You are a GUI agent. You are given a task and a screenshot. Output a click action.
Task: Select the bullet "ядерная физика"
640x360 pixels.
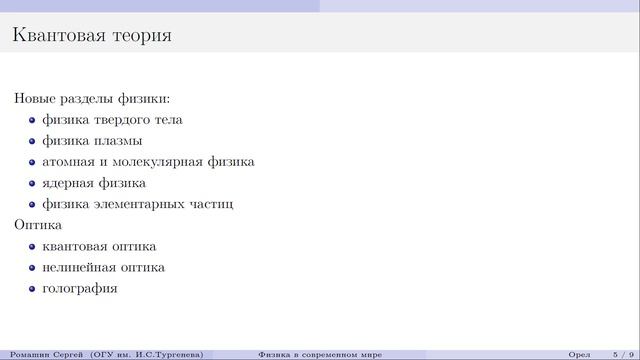point(94,183)
